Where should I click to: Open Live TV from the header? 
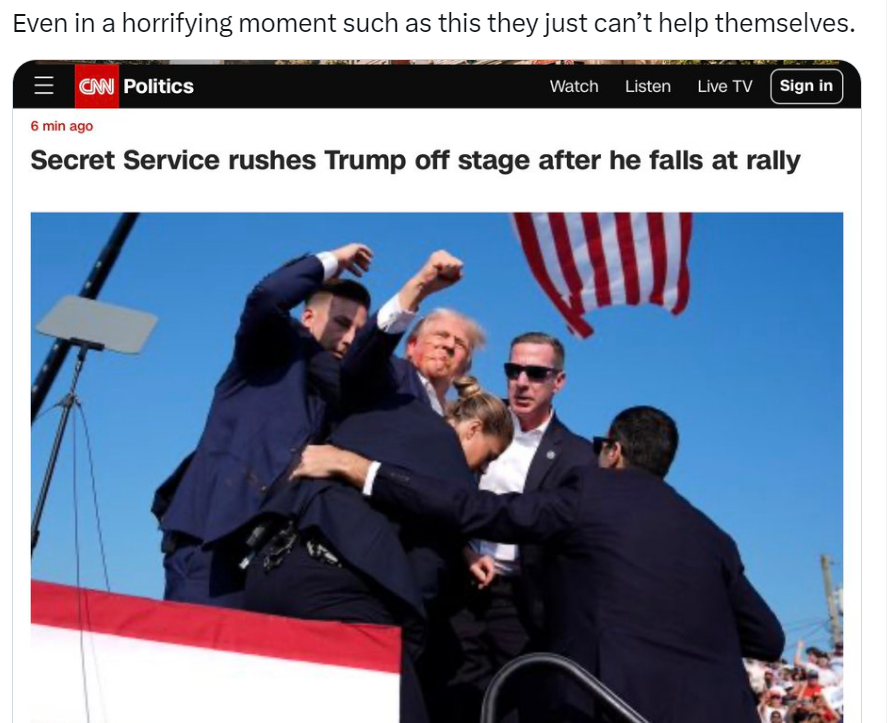725,86
